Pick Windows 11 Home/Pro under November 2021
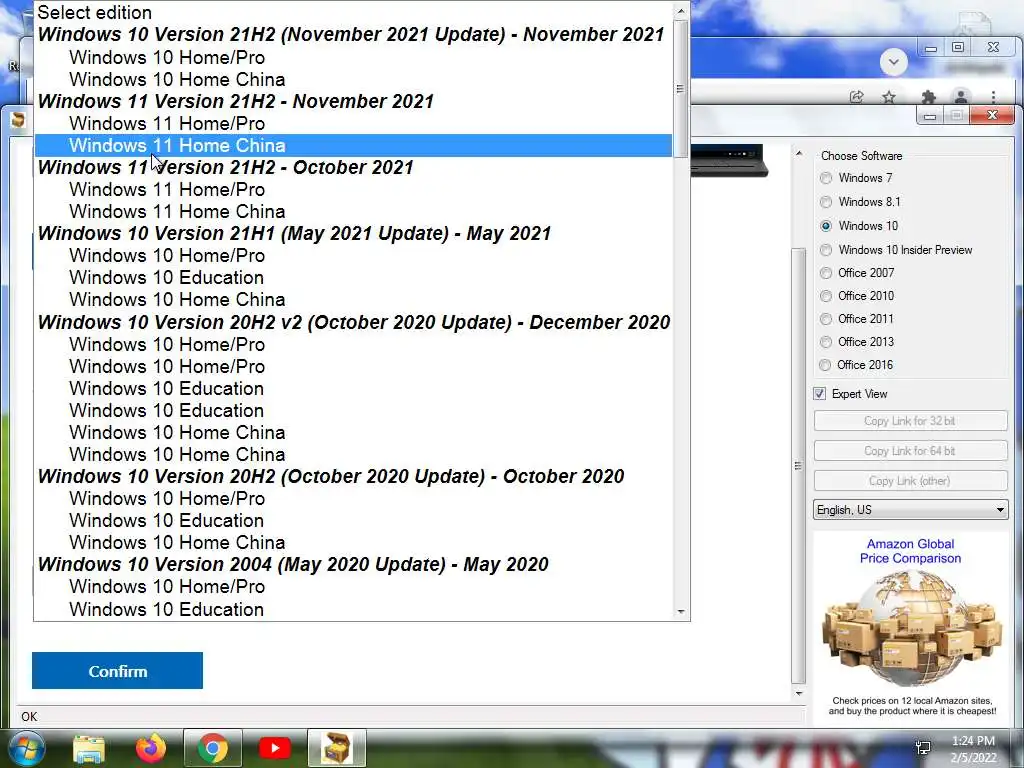1024x768 pixels. tap(353, 123)
